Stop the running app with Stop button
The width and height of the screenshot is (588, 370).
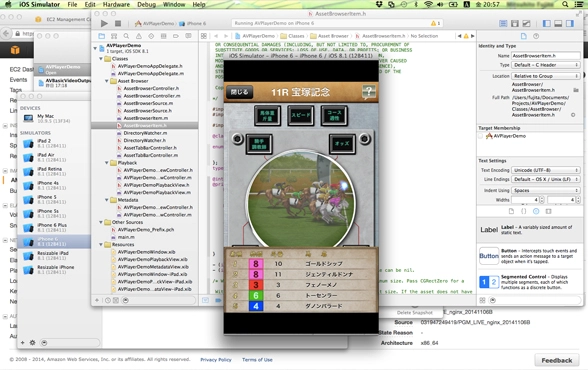pos(118,23)
